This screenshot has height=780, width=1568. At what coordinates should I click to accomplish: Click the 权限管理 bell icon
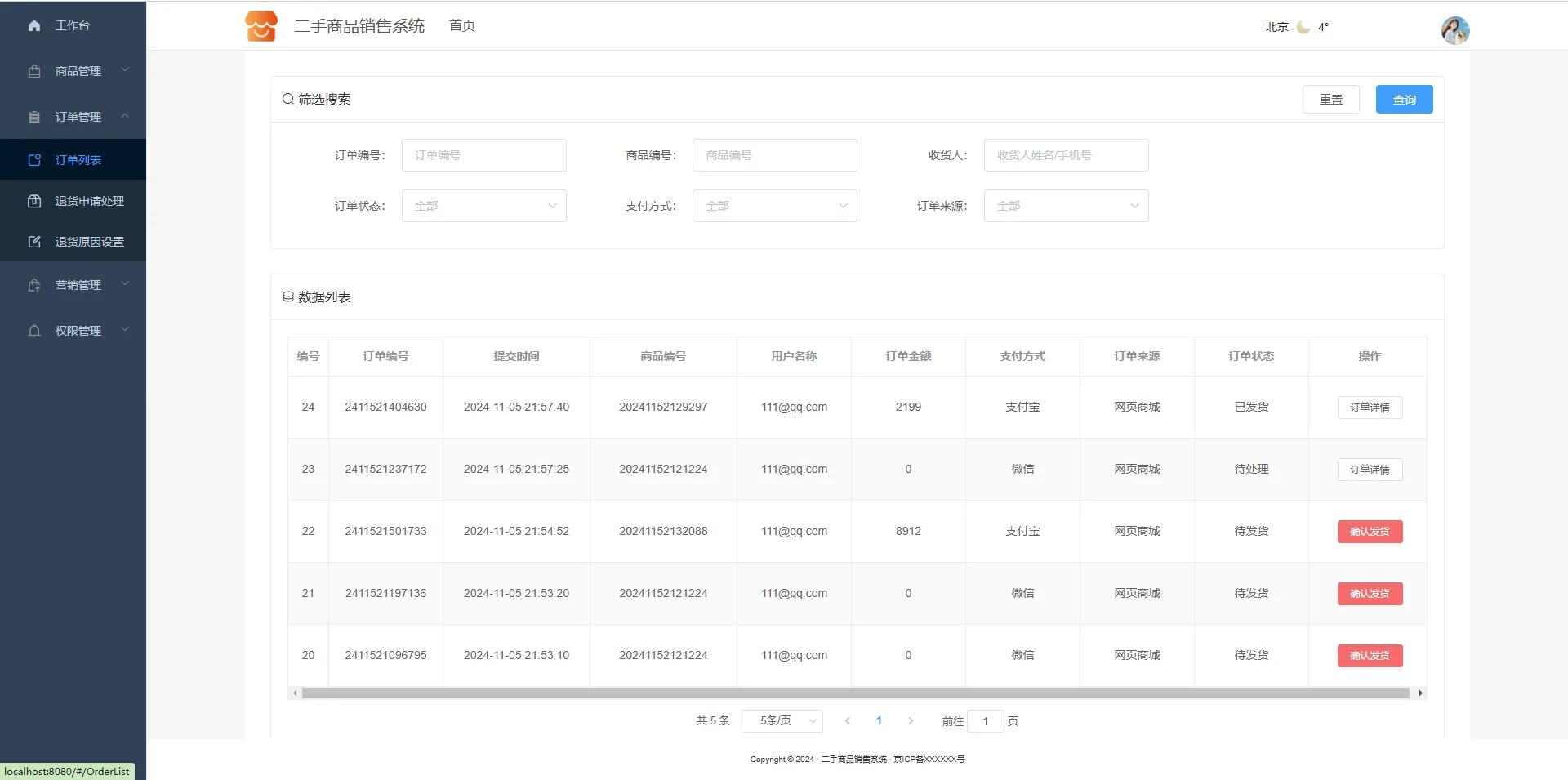point(34,331)
